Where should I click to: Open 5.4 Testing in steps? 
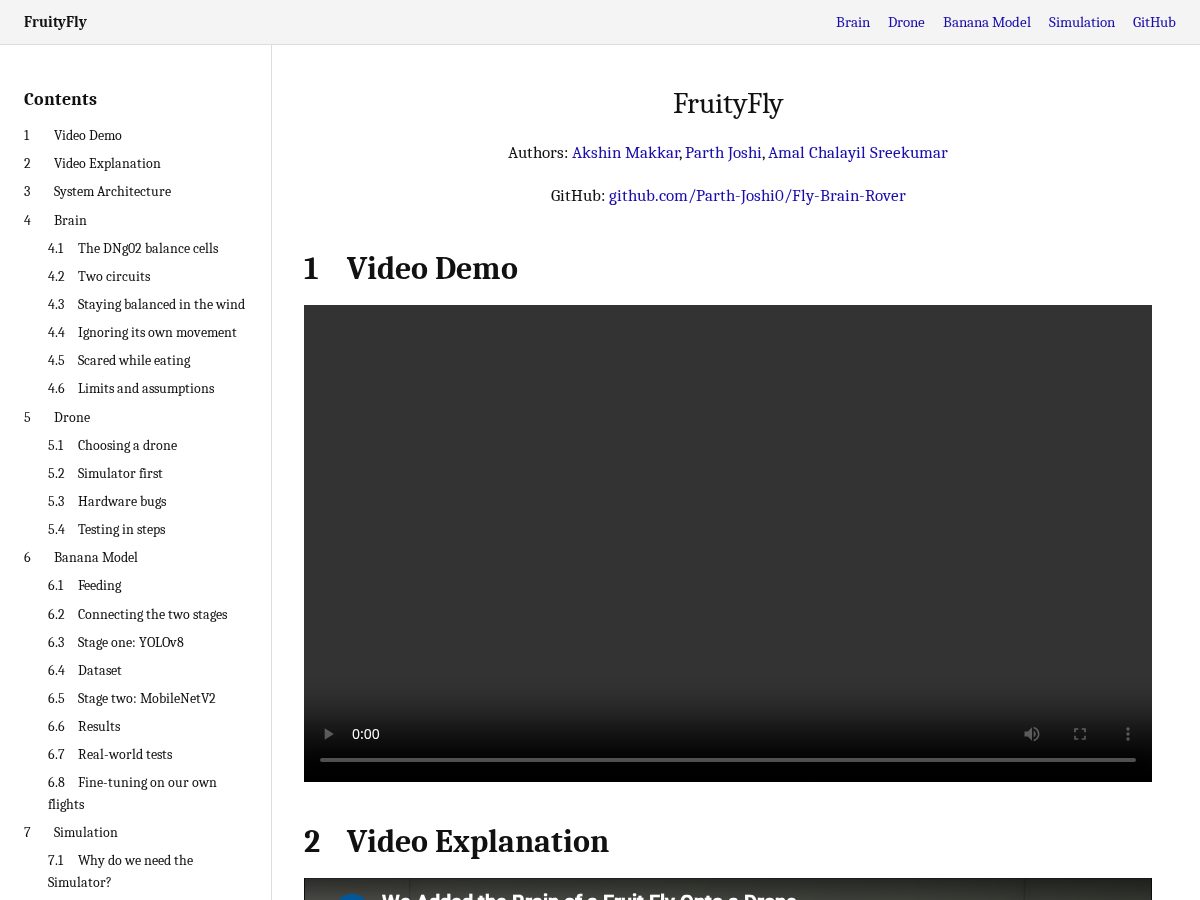(x=106, y=529)
